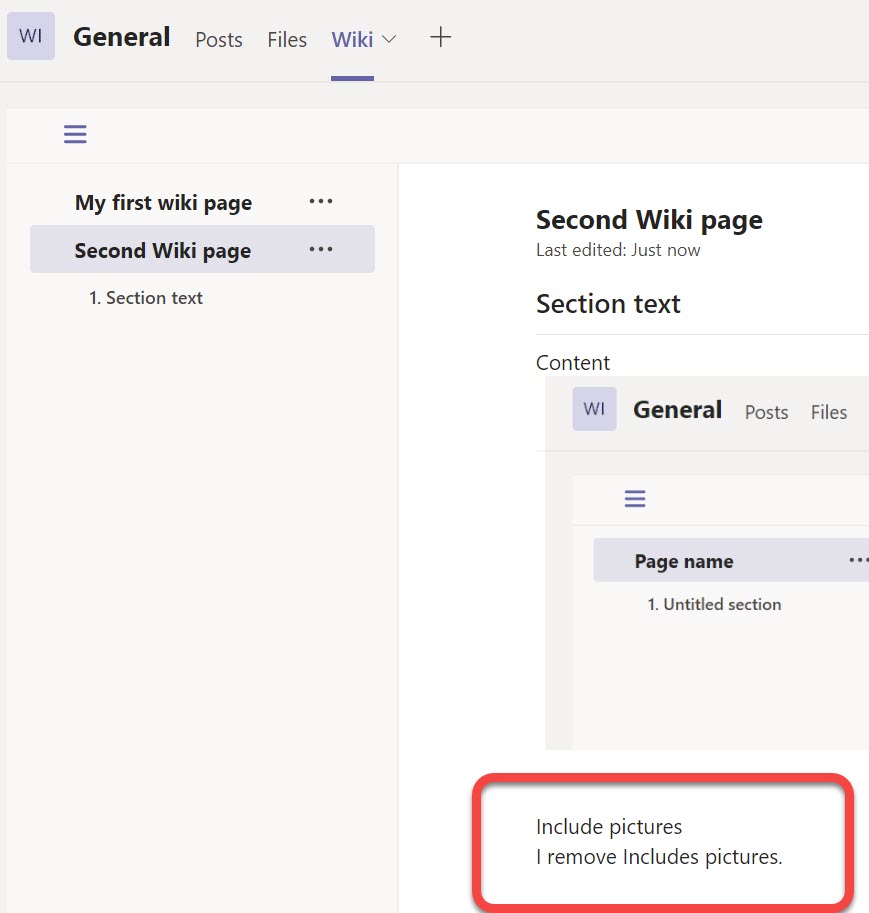The width and height of the screenshot is (869, 913).
Task: Switch to Files tab in top header
Action: coord(287,40)
